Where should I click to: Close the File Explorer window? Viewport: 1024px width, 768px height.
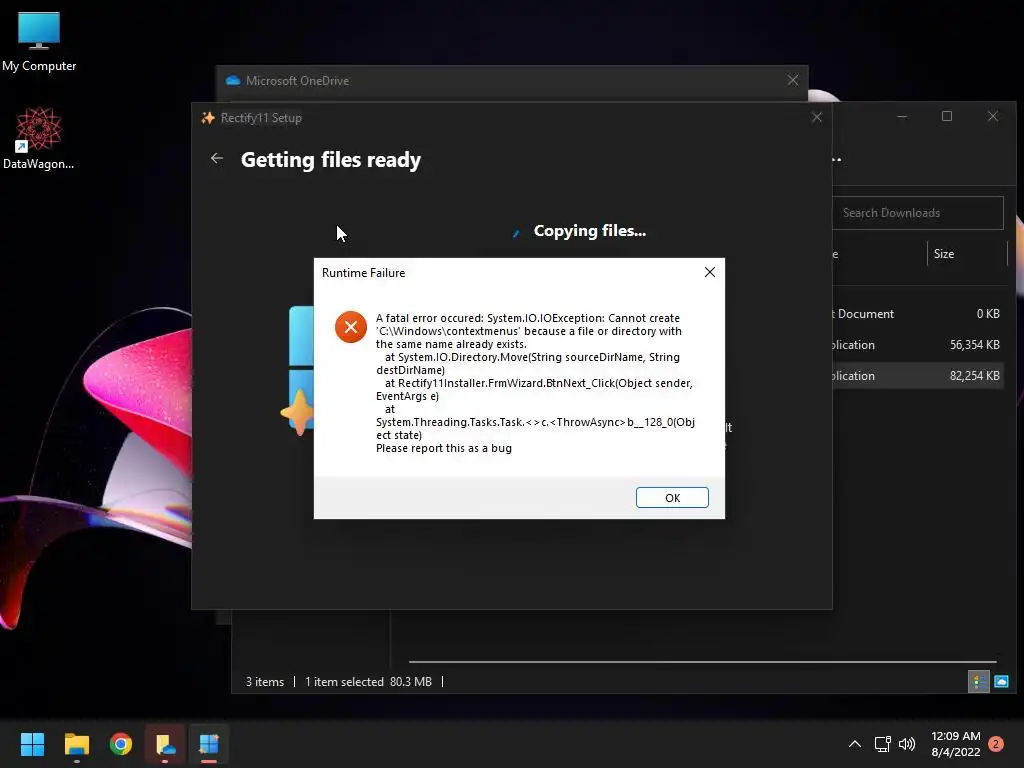(993, 116)
